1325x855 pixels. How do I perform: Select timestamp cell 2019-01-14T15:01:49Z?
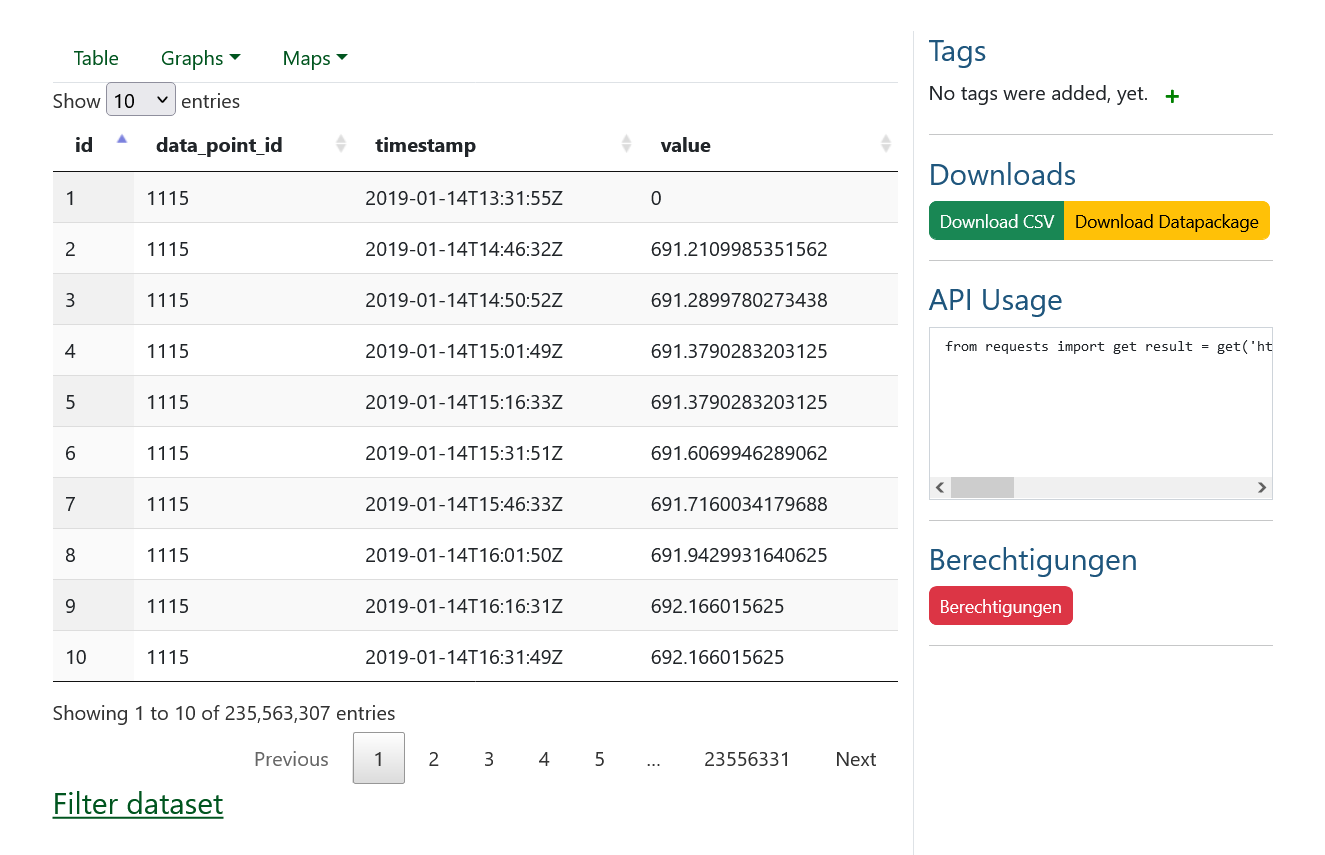click(x=464, y=351)
